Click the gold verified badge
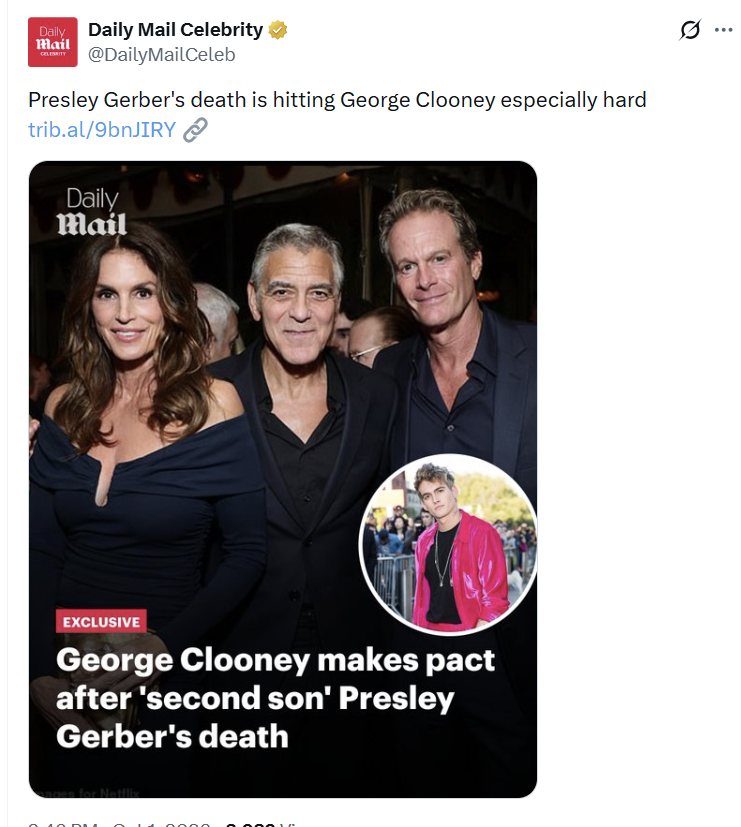741x827 pixels. click(x=277, y=30)
